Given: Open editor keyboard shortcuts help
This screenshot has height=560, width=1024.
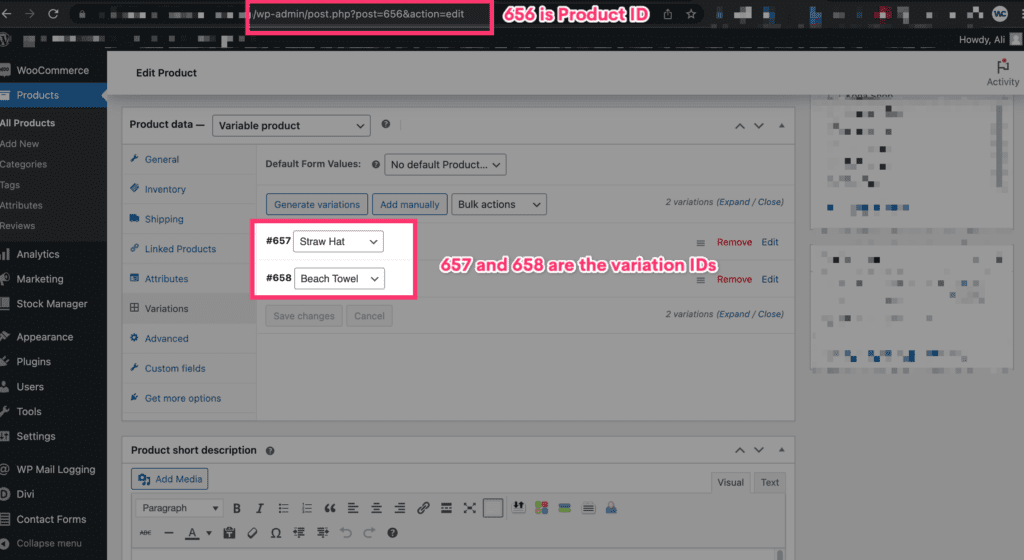Looking at the screenshot, I should click(392, 533).
